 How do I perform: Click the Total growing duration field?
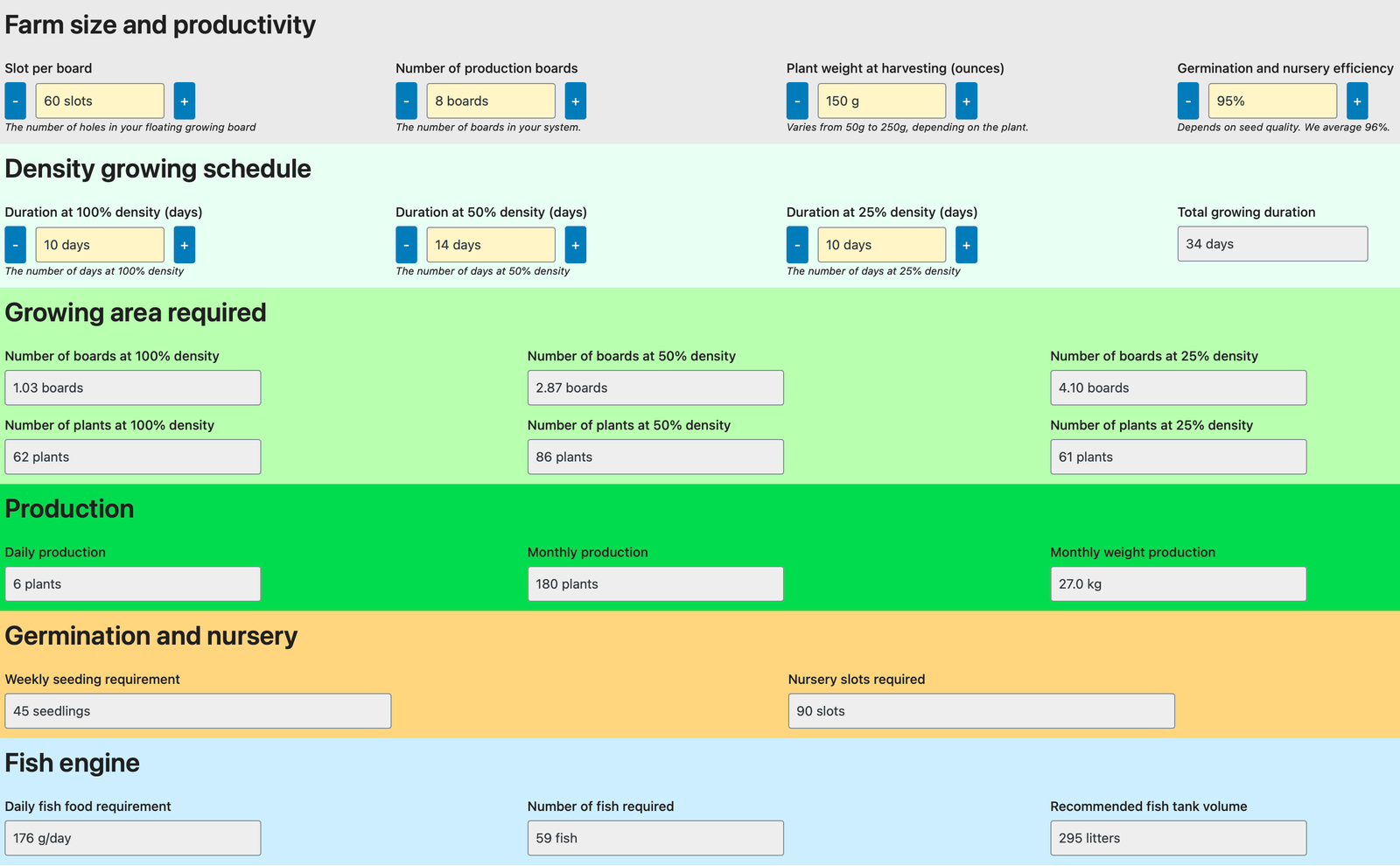click(x=1272, y=244)
